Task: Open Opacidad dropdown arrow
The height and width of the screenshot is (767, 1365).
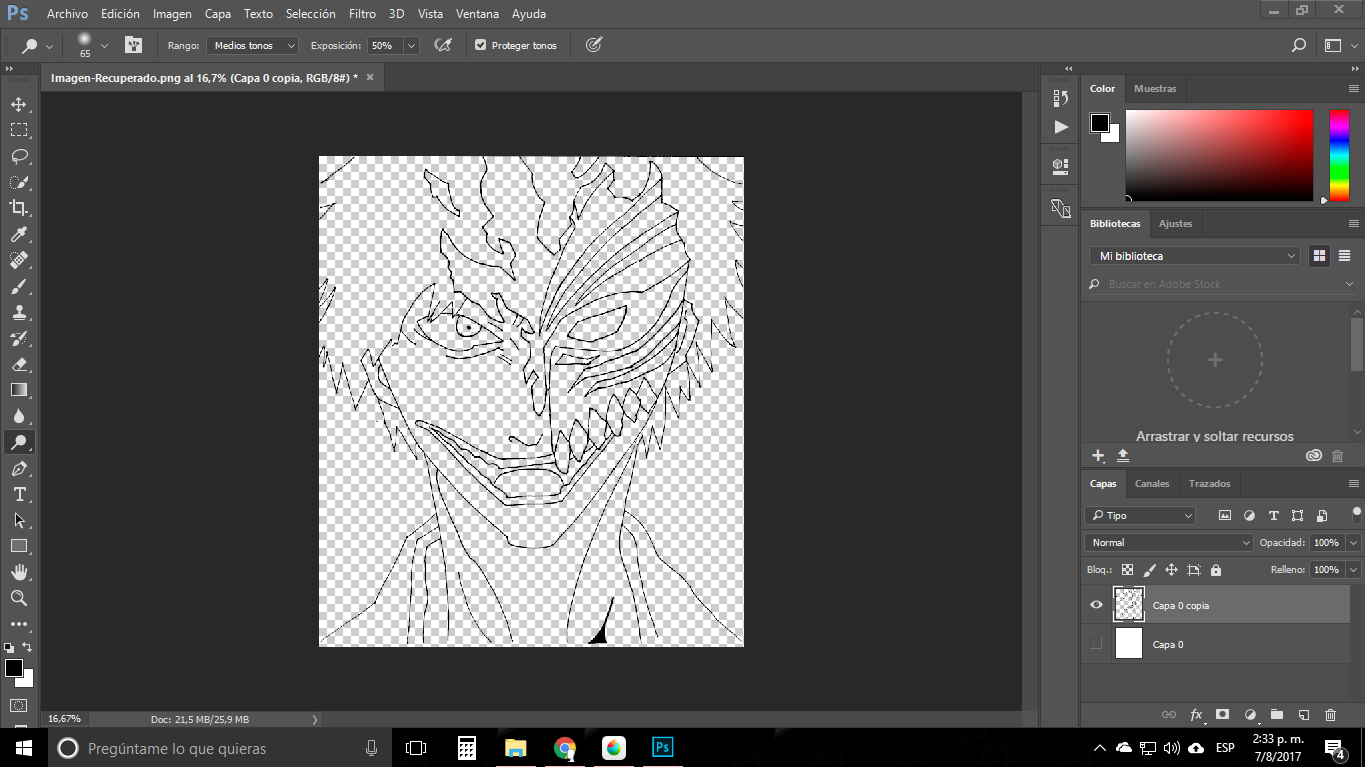Action: [1353, 542]
